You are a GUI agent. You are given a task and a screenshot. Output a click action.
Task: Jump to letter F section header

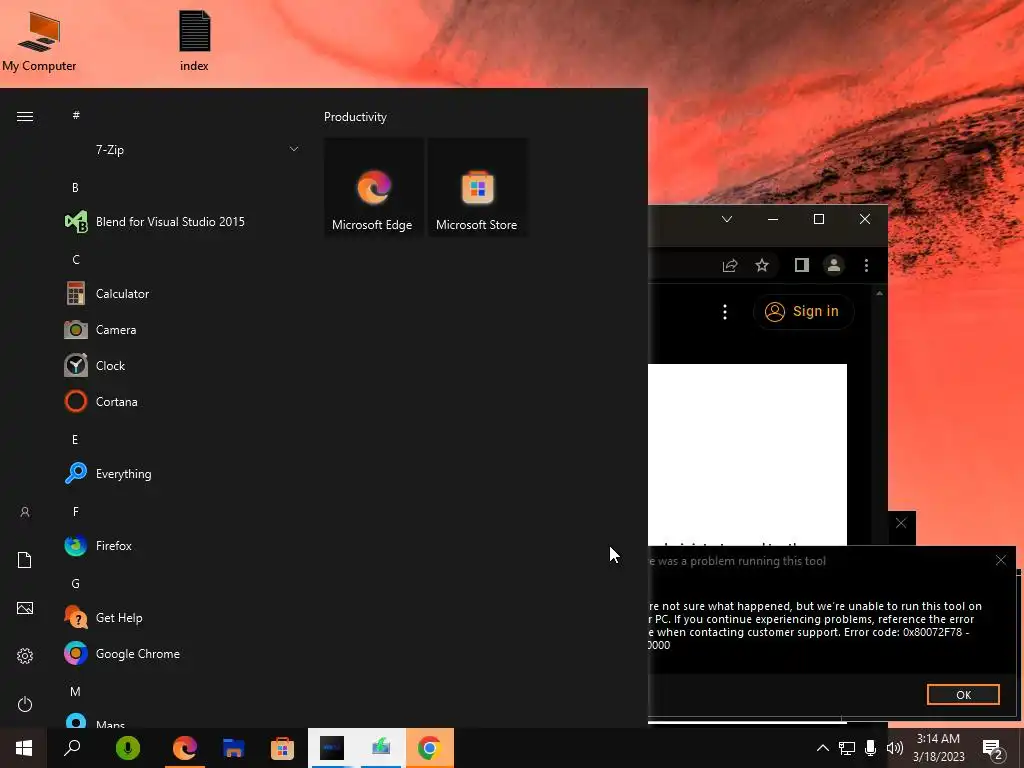pyautogui.click(x=76, y=511)
